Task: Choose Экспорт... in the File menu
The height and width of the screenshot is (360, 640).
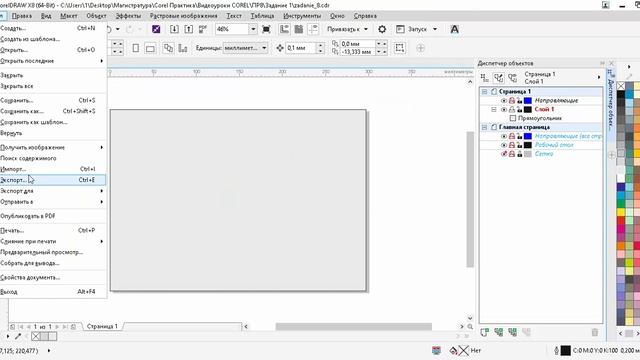Action: [x=53, y=180]
